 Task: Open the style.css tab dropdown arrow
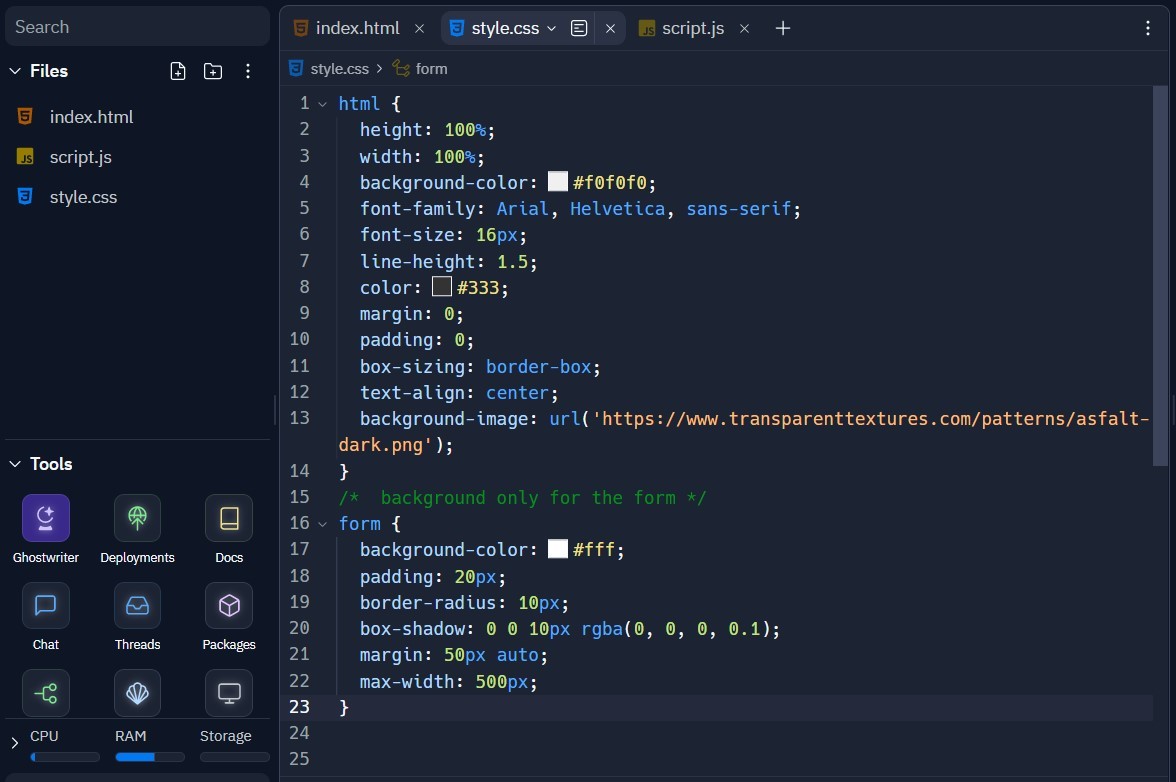pyautogui.click(x=551, y=28)
